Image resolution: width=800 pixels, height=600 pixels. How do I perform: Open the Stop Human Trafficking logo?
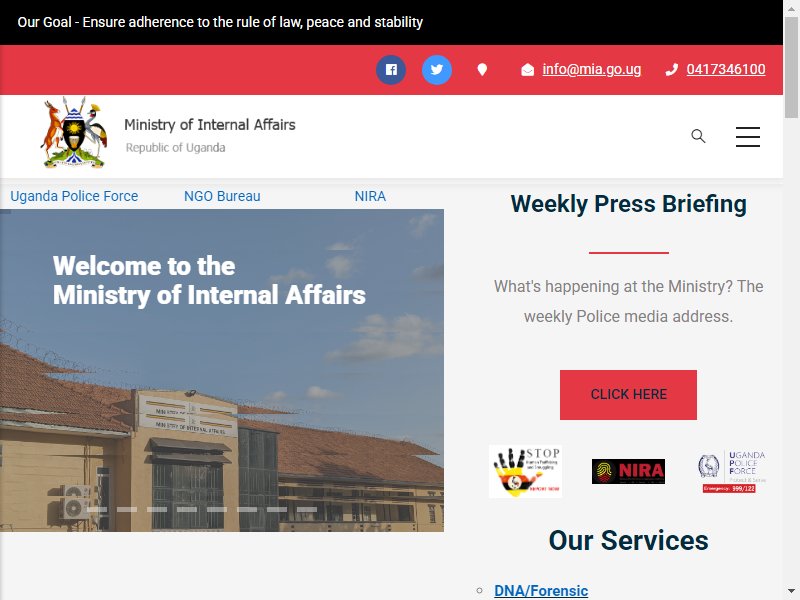click(x=526, y=471)
